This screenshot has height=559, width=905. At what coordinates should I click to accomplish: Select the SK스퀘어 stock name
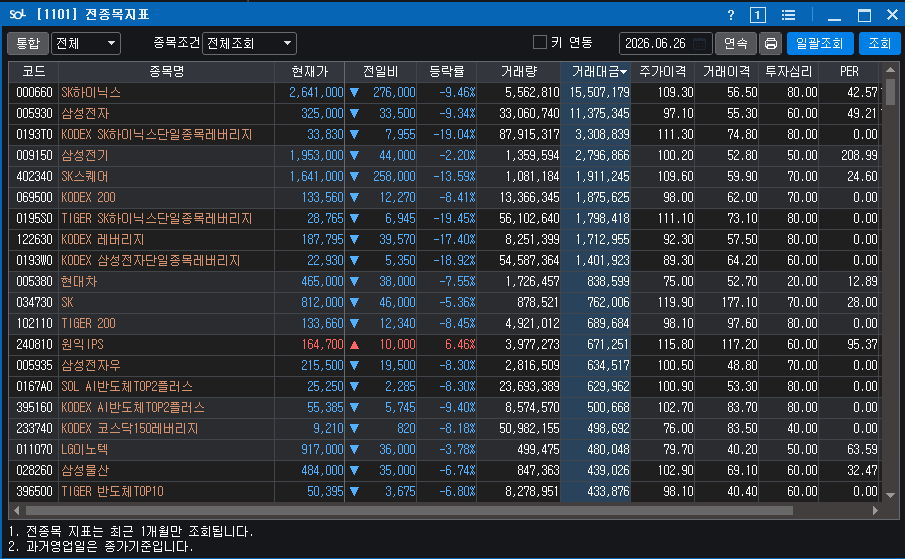point(84,177)
